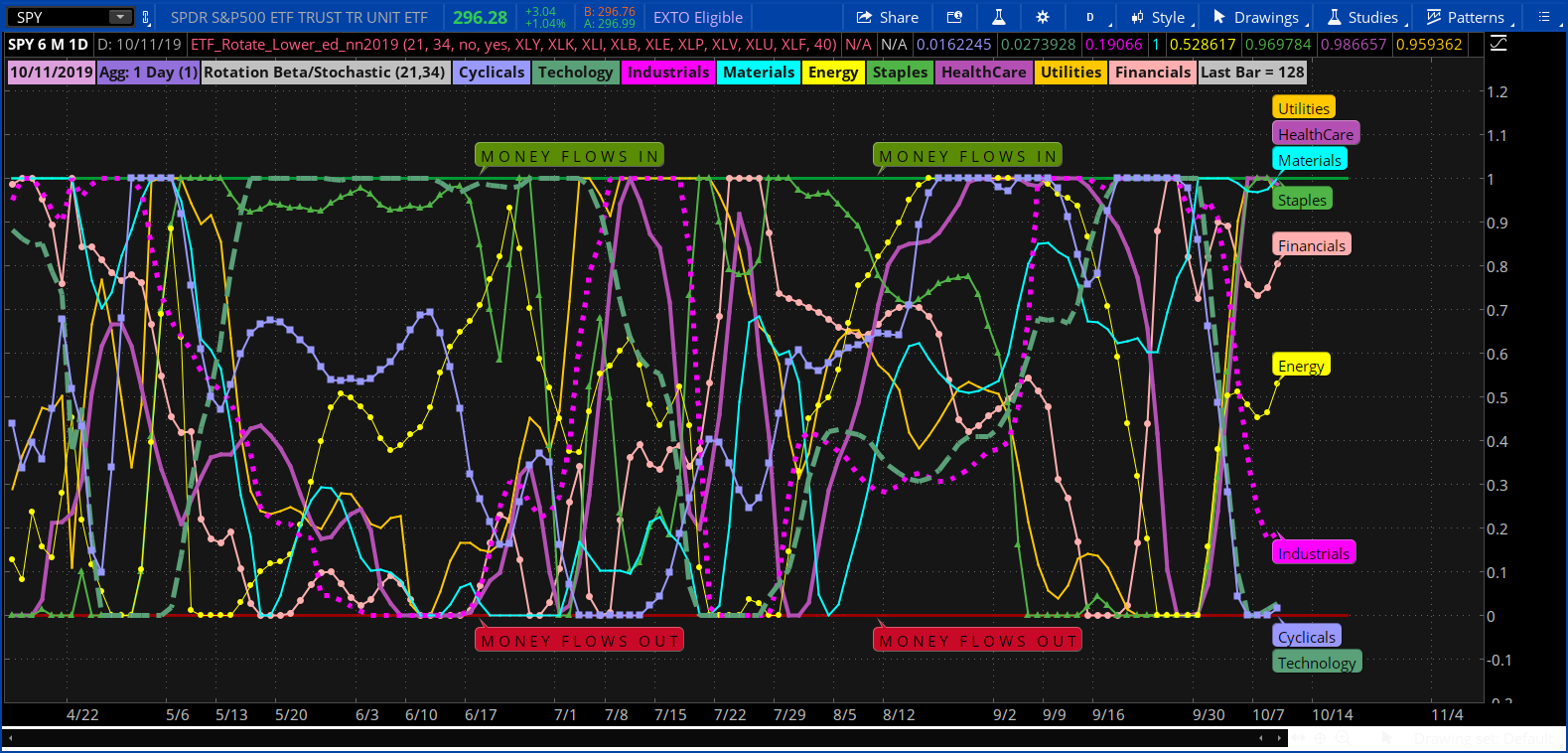This screenshot has height=753, width=1568.
Task: Open the Style menu button
Action: [1158, 17]
